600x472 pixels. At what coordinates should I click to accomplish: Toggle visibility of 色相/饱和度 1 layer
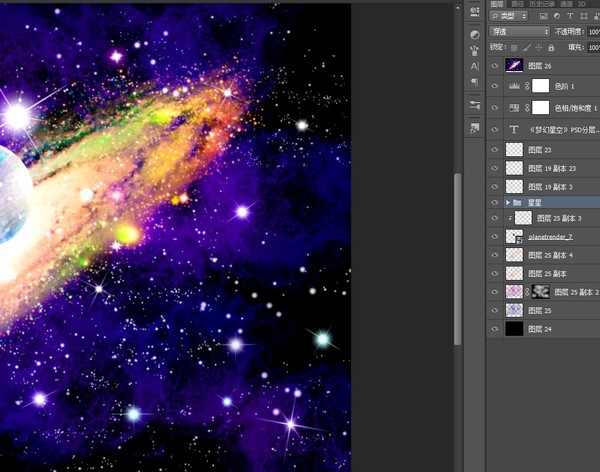coord(495,108)
